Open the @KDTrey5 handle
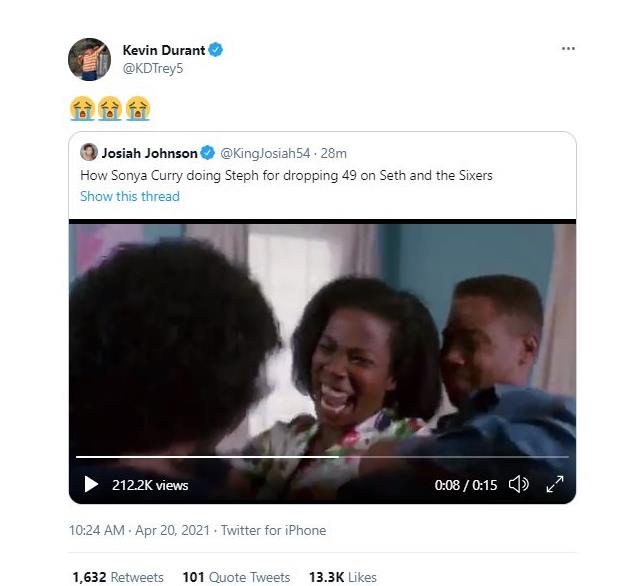The width and height of the screenshot is (630, 586). pyautogui.click(x=152, y=68)
